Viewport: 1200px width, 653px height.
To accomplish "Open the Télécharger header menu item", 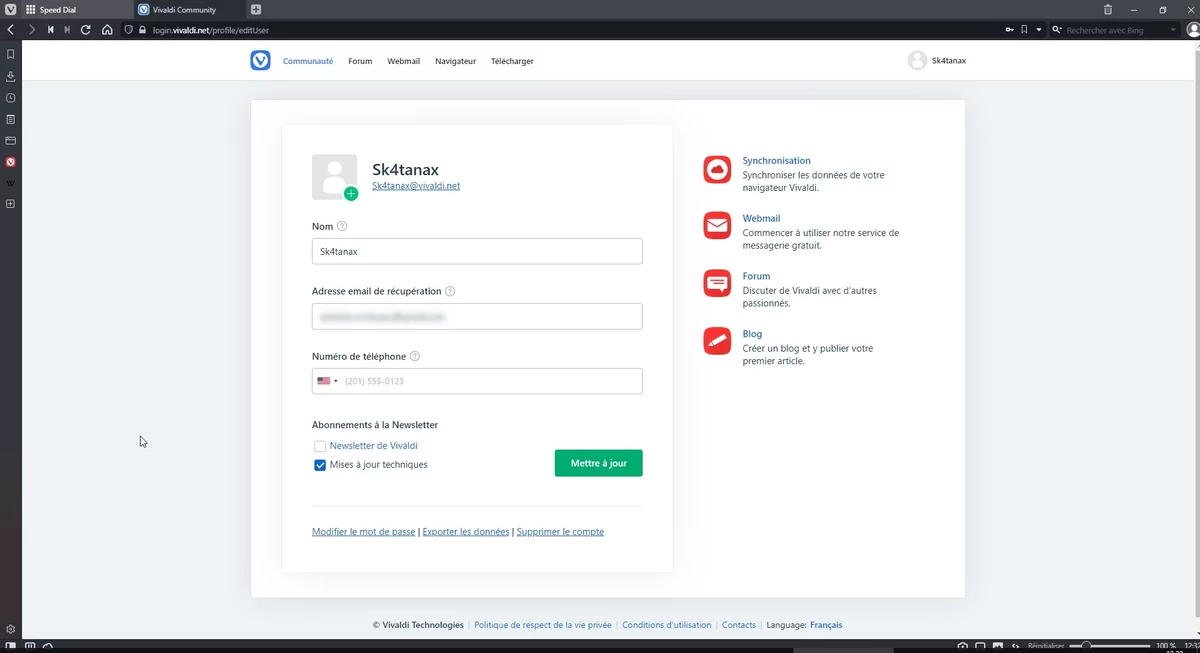I will (x=512, y=61).
